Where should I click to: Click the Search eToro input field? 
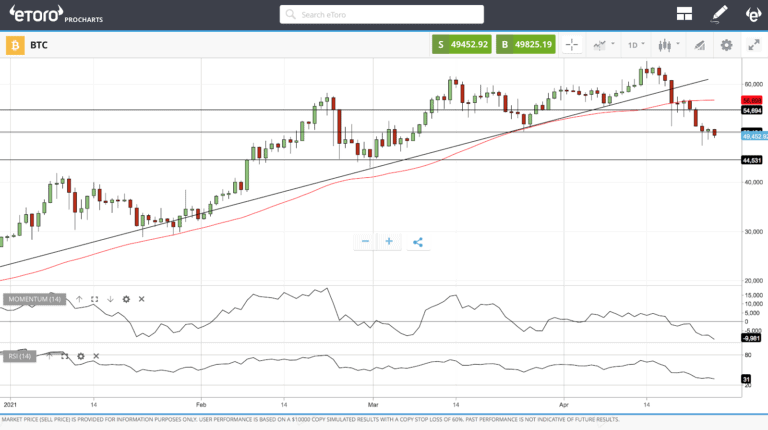381,15
